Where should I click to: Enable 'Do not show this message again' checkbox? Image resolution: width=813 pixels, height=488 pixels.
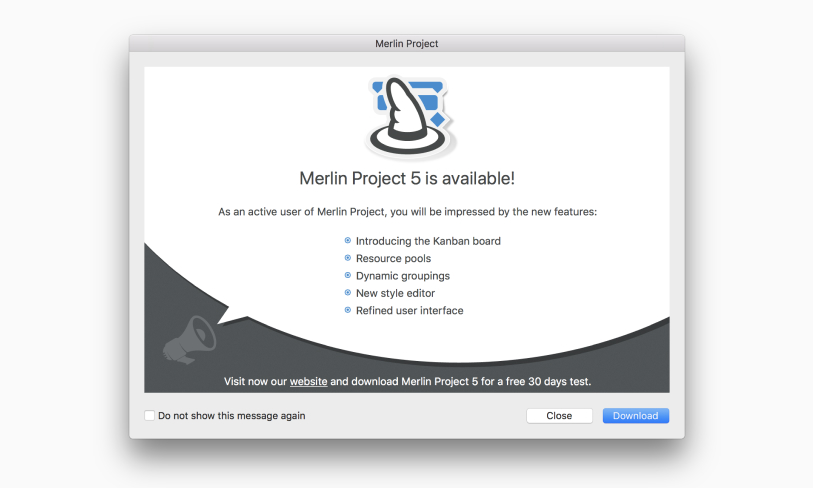149,415
